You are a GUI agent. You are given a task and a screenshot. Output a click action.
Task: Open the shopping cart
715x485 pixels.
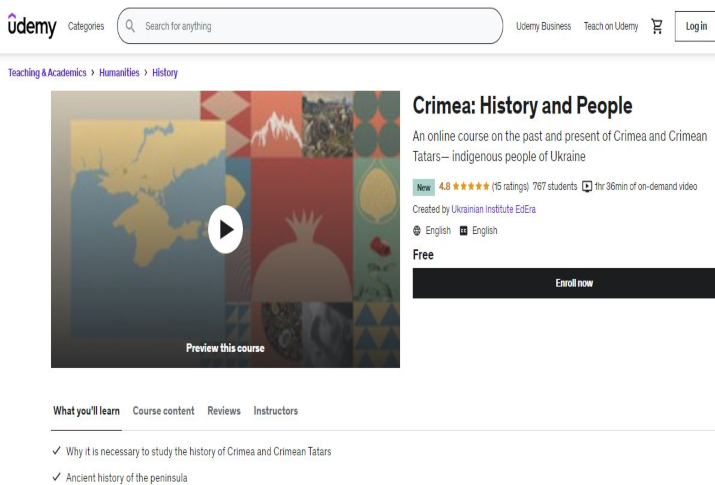point(657,26)
